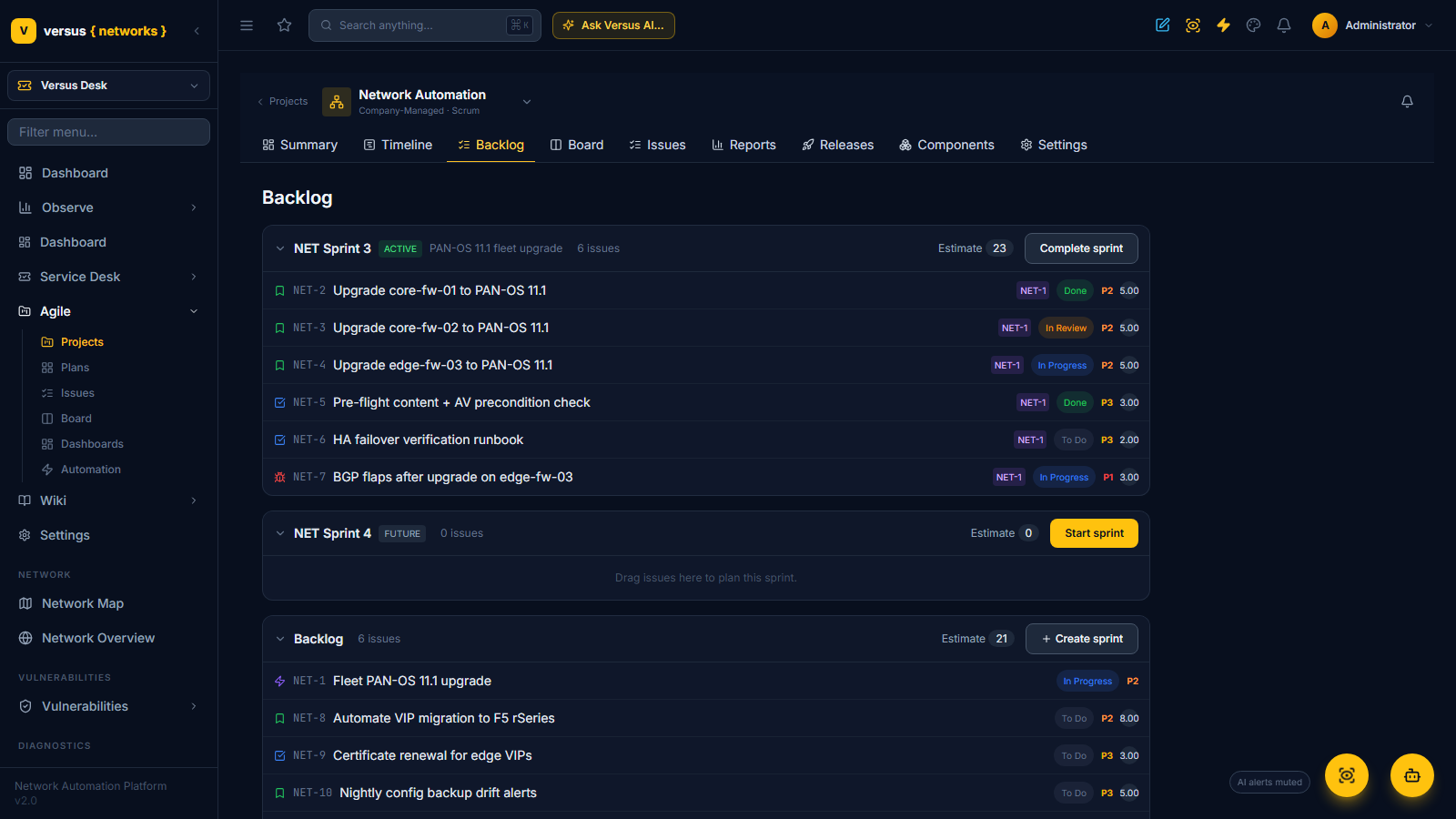The width and height of the screenshot is (1456, 819).
Task: Click In Review status of NET-3
Action: click(x=1066, y=329)
